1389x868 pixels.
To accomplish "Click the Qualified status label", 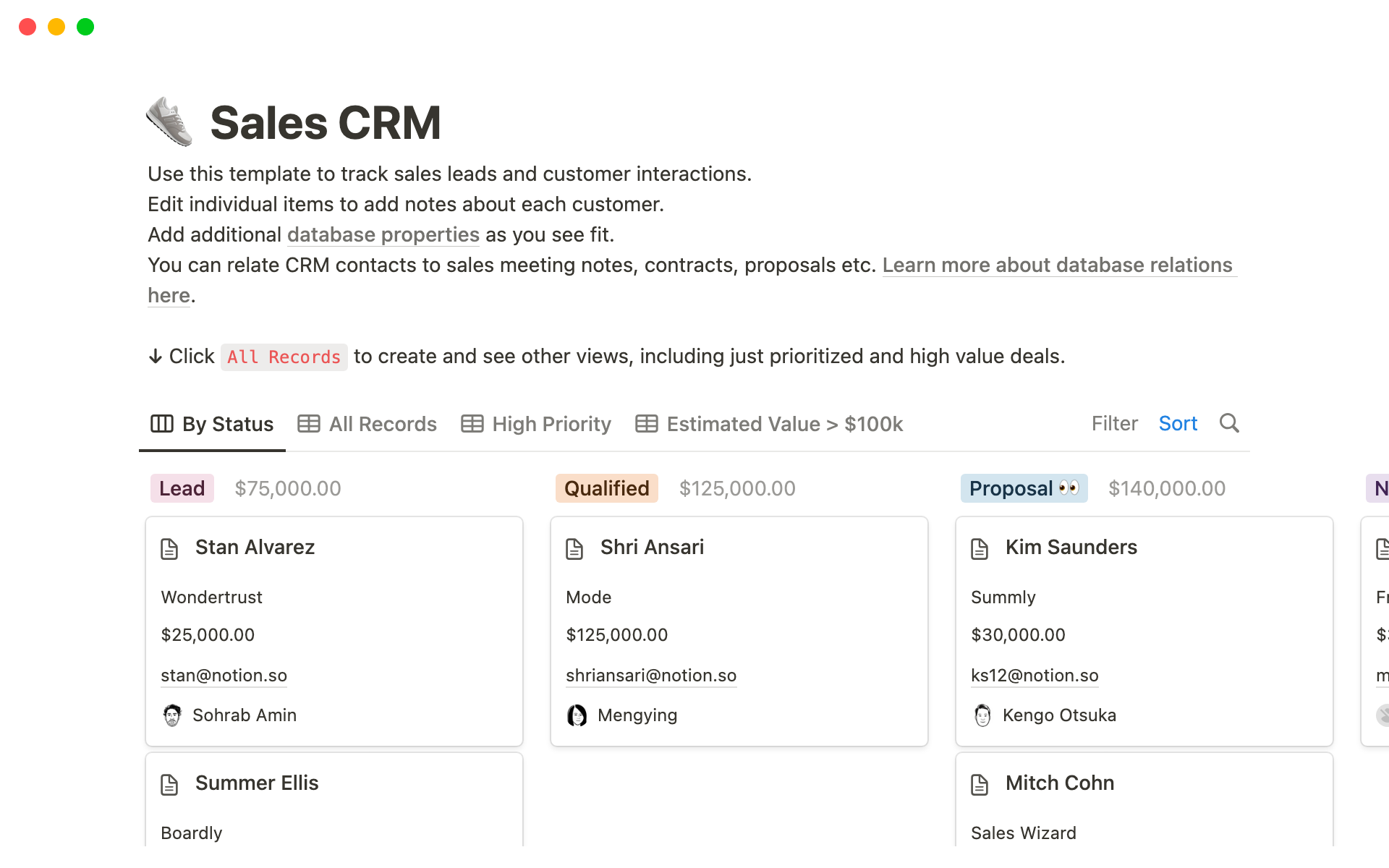I will [606, 488].
